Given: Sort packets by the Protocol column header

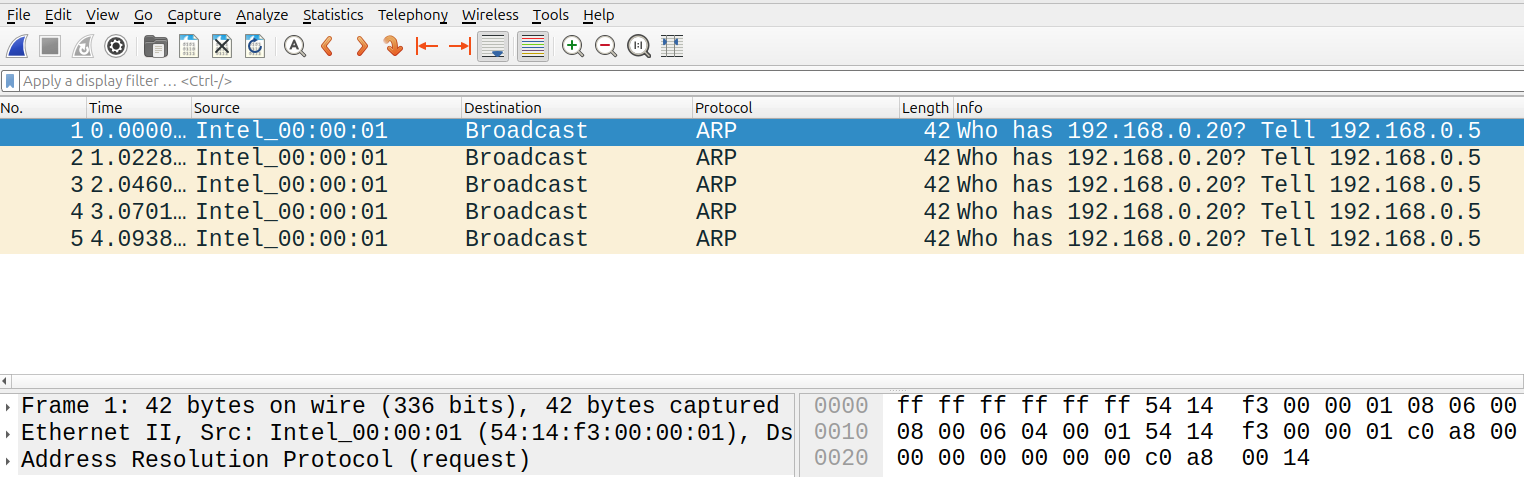Looking at the screenshot, I should coord(795,108).
